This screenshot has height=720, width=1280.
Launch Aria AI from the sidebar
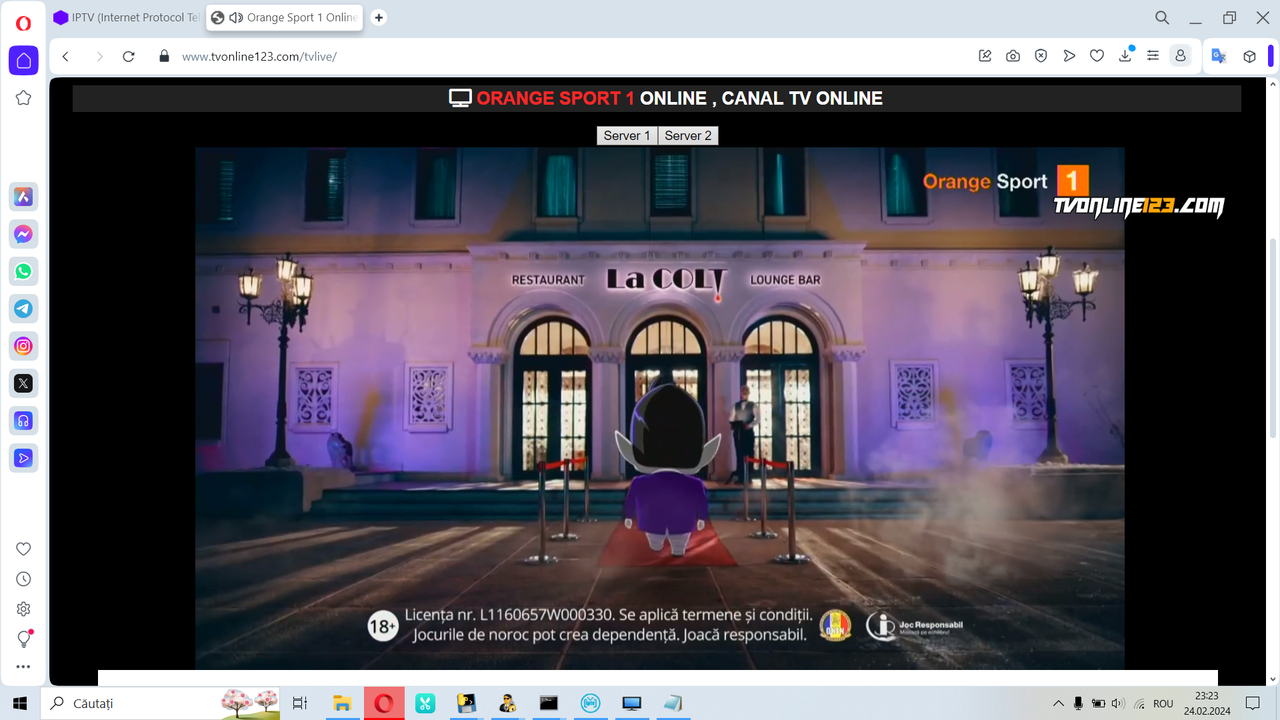[x=23, y=197]
